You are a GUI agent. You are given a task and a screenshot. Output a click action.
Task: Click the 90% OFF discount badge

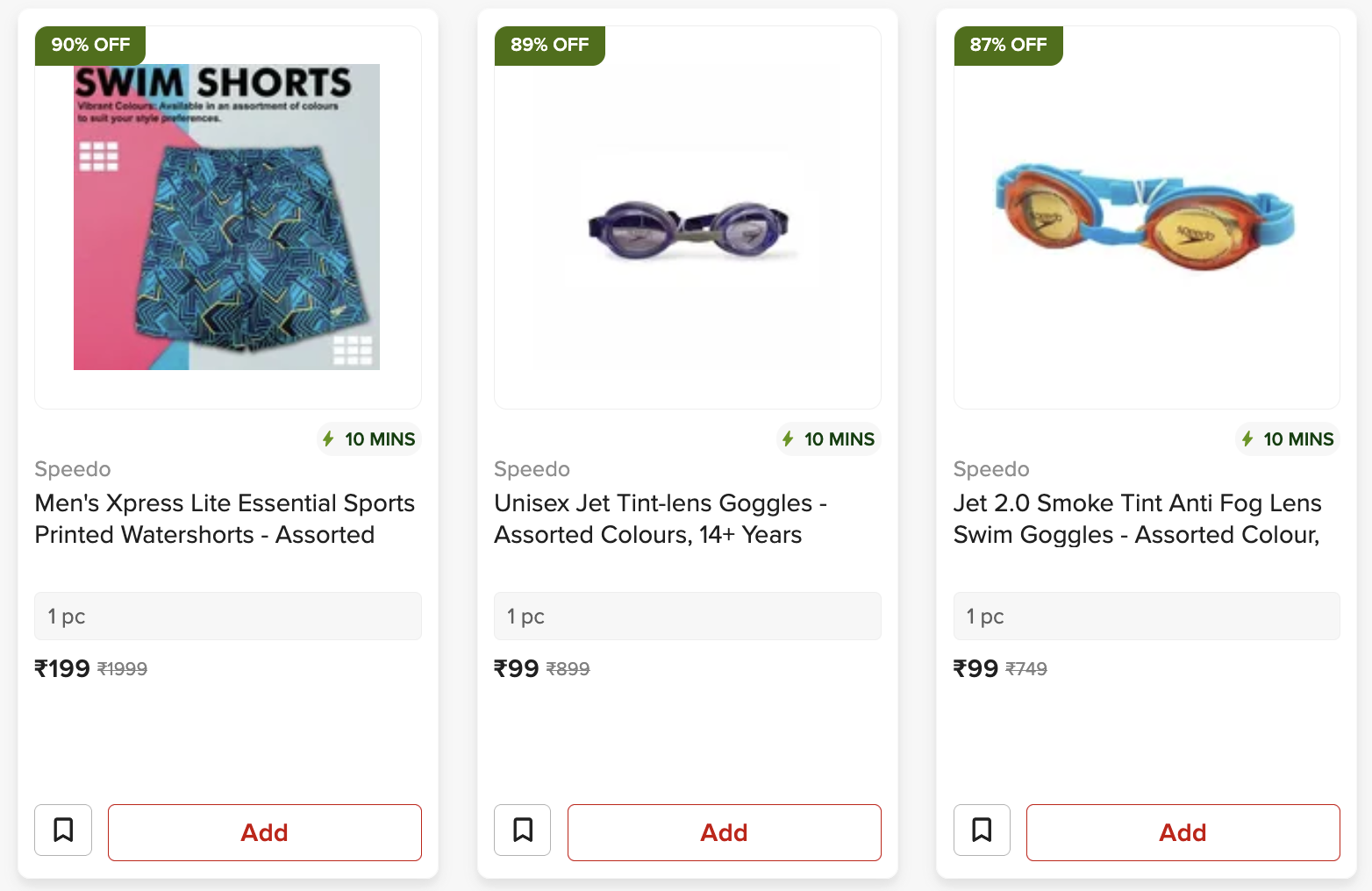[x=90, y=45]
